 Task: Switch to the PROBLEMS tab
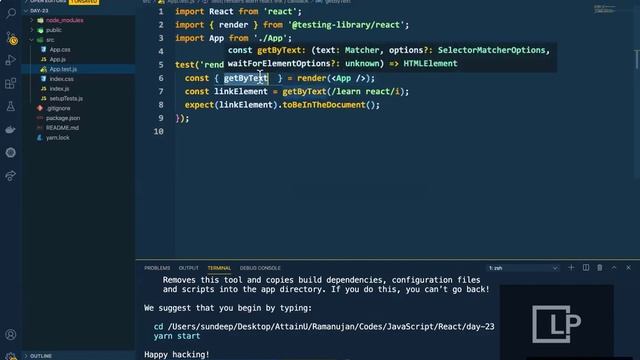[x=157, y=268]
